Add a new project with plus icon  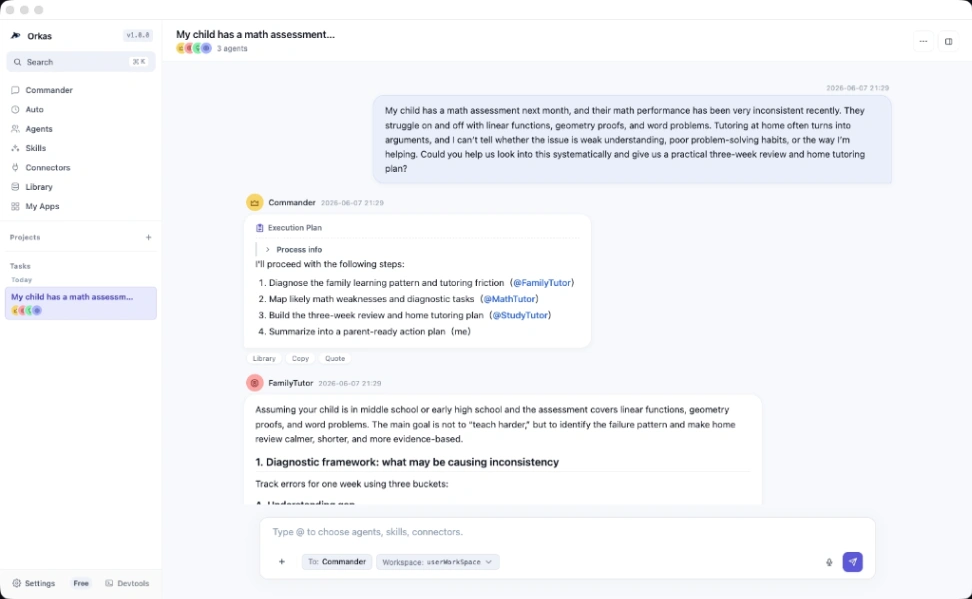click(148, 237)
